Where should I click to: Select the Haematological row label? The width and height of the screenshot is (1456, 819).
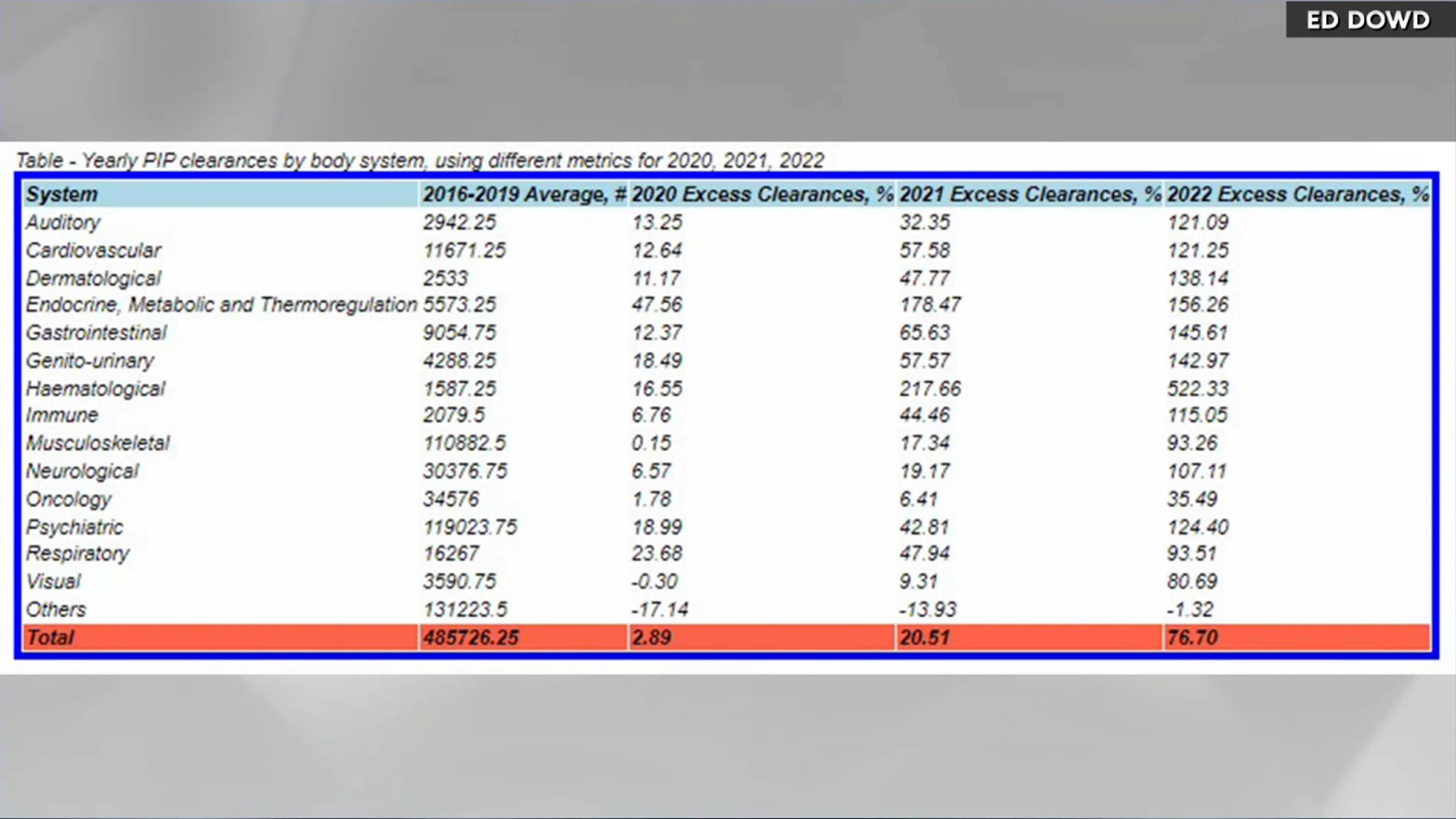click(x=96, y=389)
